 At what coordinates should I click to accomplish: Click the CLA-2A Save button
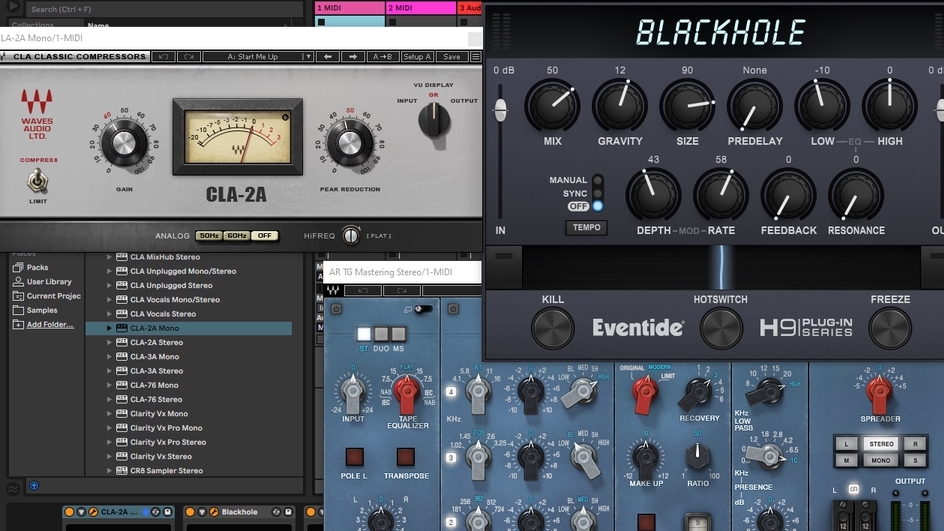(x=452, y=57)
